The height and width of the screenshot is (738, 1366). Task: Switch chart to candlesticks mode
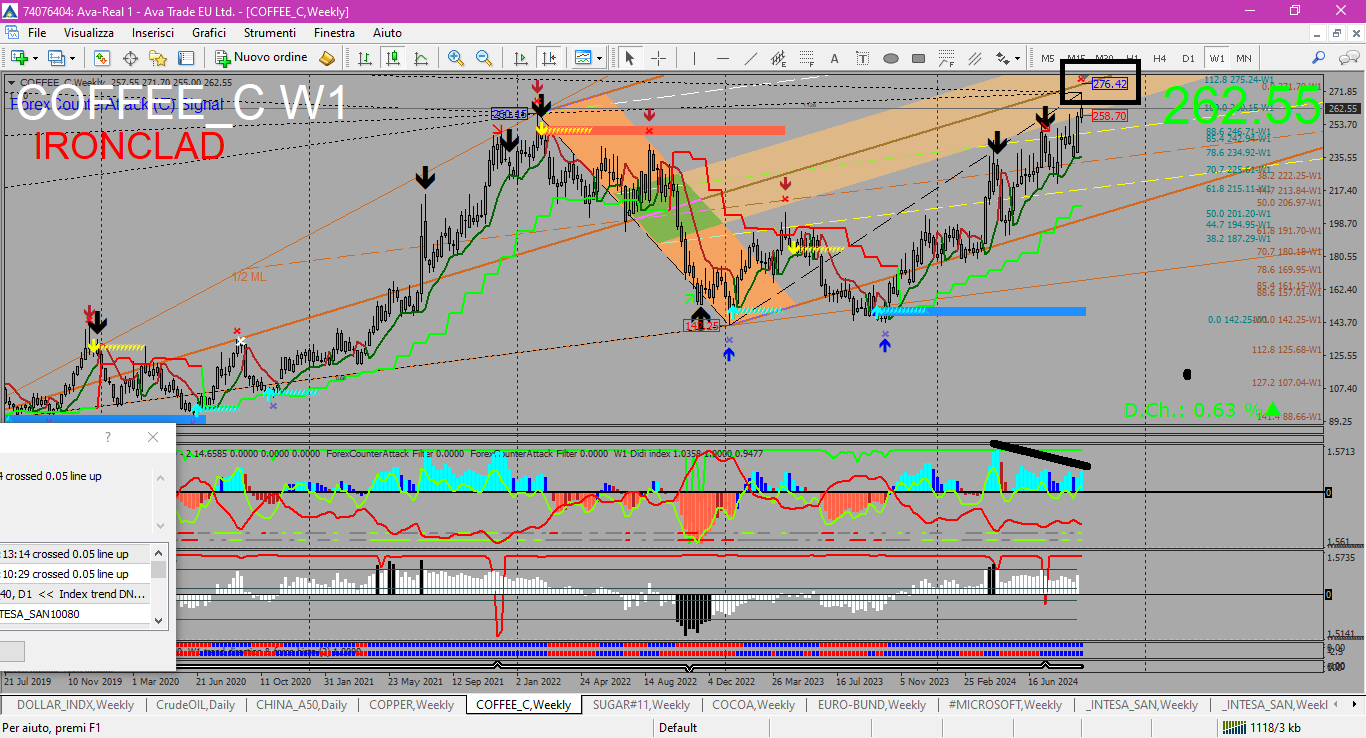(393, 58)
